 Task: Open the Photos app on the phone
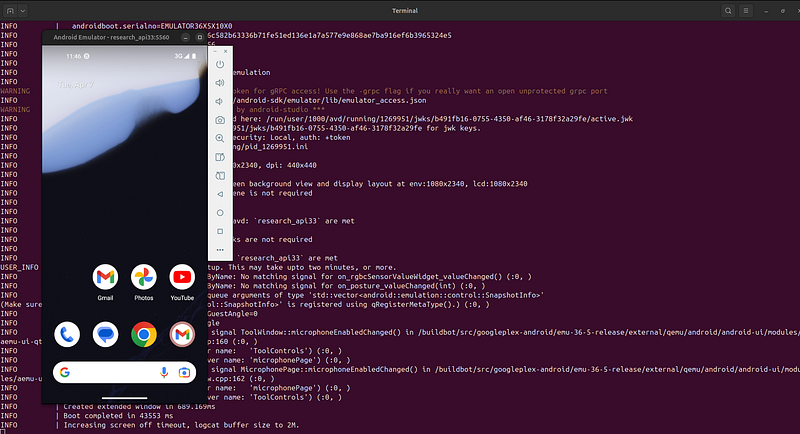(x=143, y=282)
